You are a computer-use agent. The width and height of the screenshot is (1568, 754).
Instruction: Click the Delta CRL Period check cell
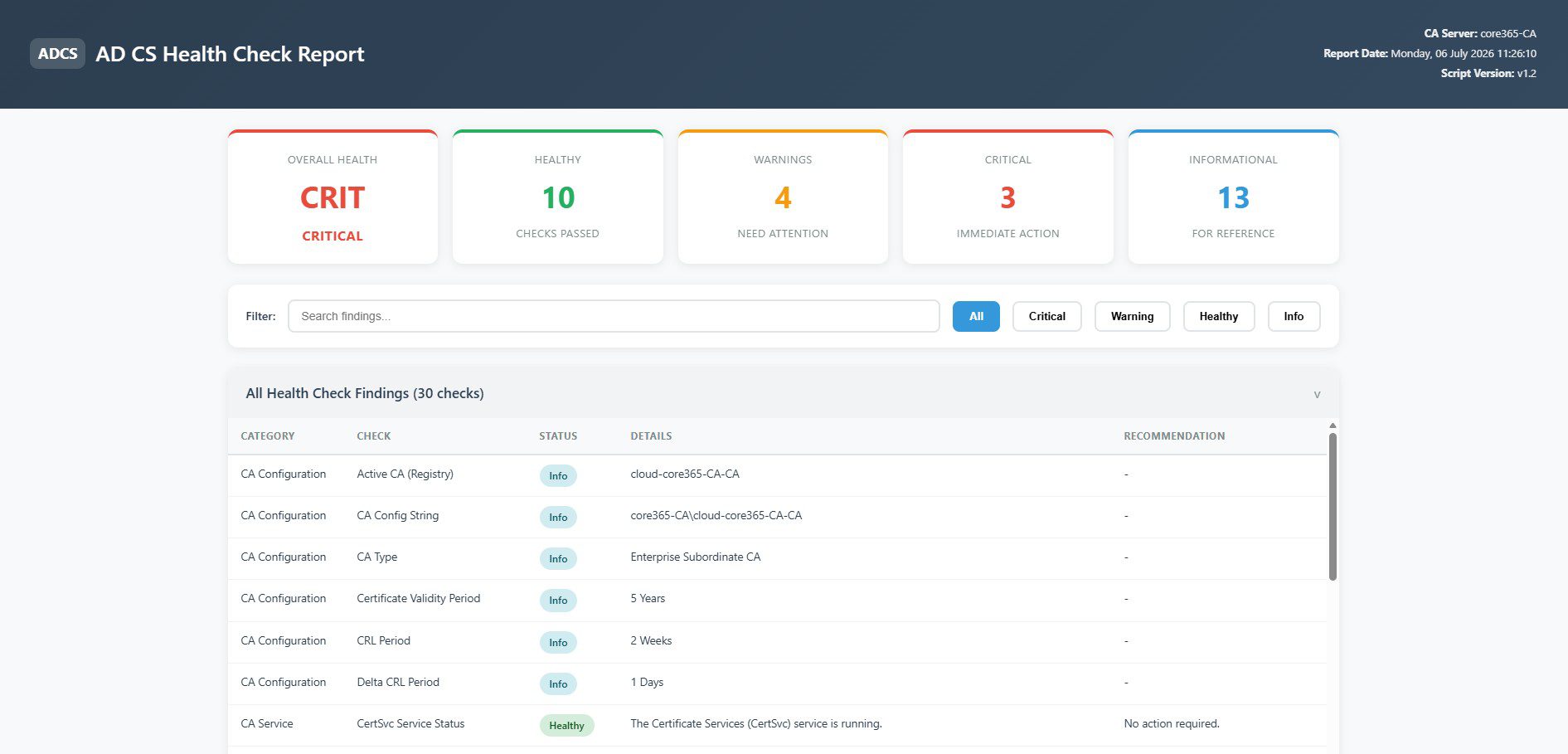[398, 683]
